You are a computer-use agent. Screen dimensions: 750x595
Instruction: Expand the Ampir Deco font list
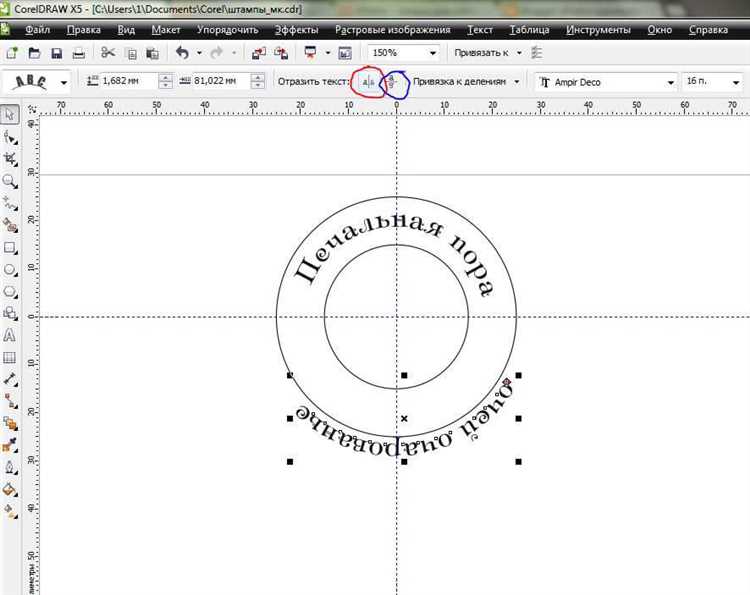[667, 81]
